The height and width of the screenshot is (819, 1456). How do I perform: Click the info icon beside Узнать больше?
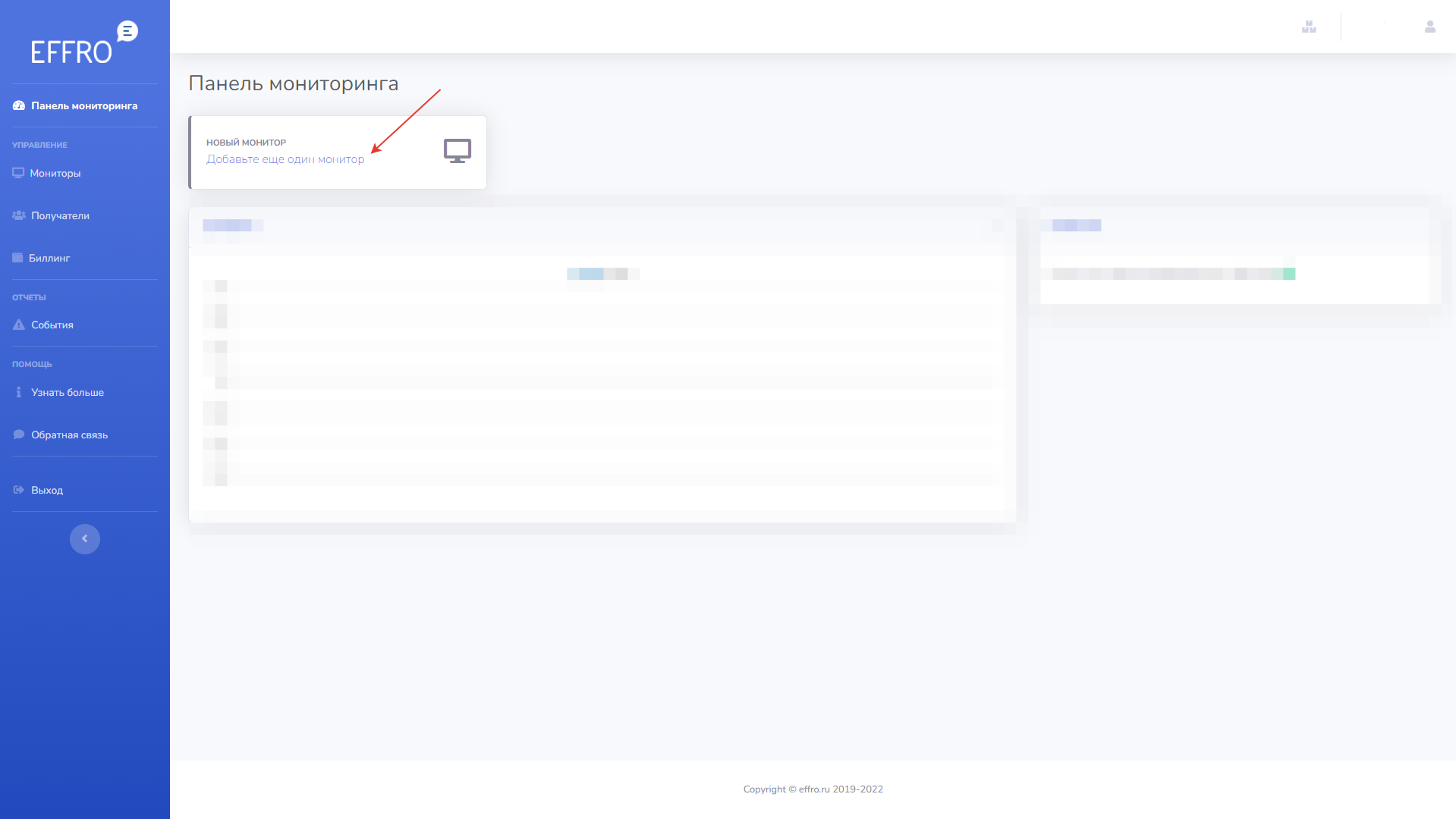19,393
